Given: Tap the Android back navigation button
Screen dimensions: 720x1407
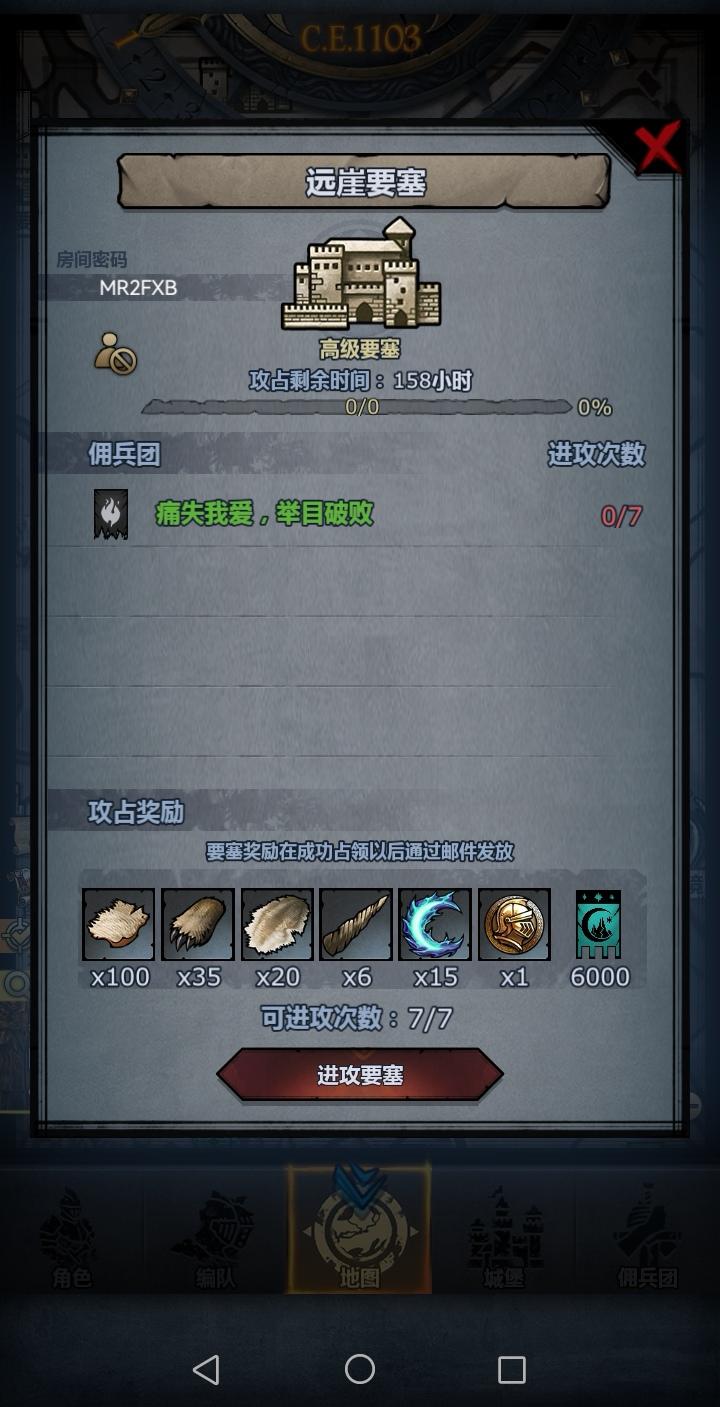Looking at the screenshot, I should pos(206,1369).
